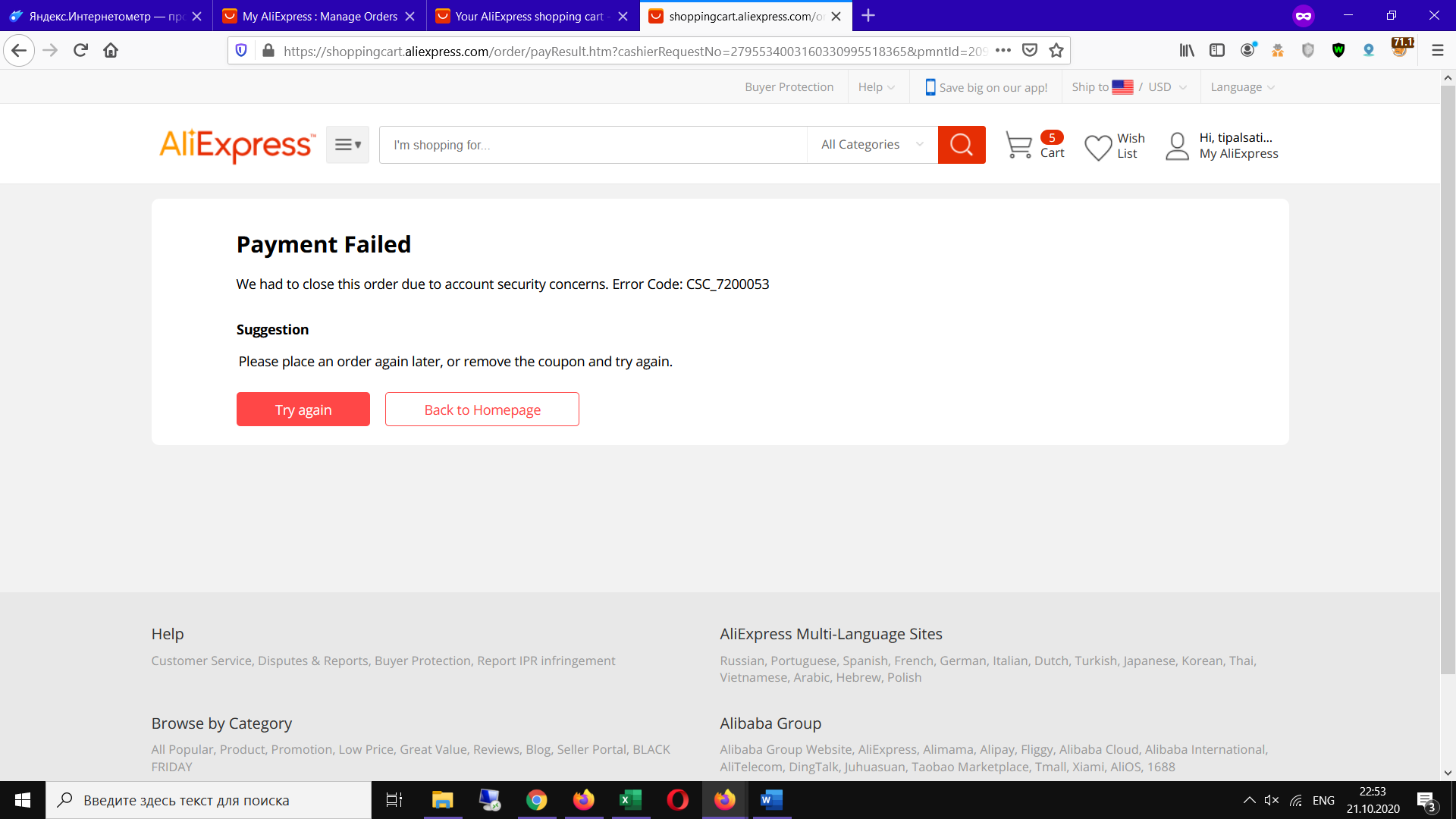Expand the Language dropdown
The height and width of the screenshot is (819, 1456).
click(1243, 87)
